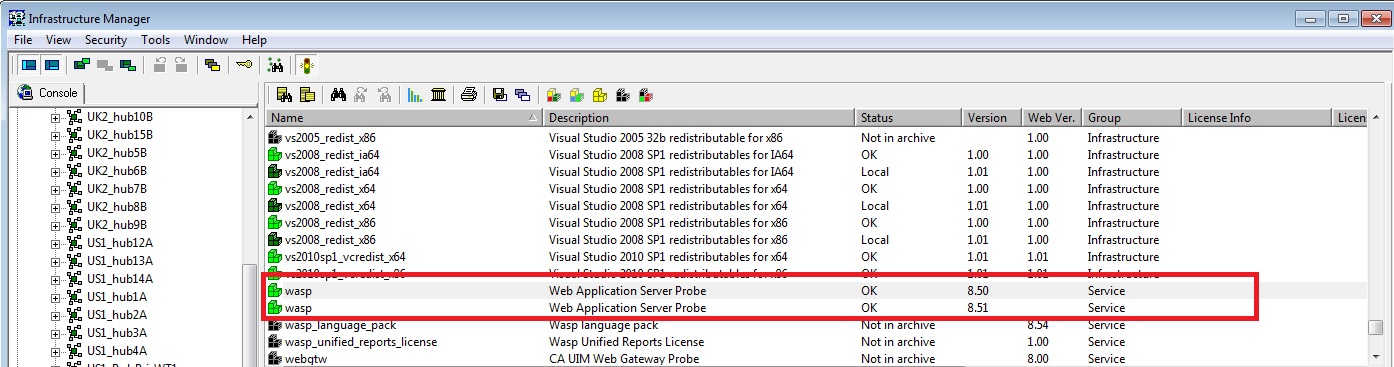
Task: Toggle the first blue window-pane view button
Action: (29, 65)
